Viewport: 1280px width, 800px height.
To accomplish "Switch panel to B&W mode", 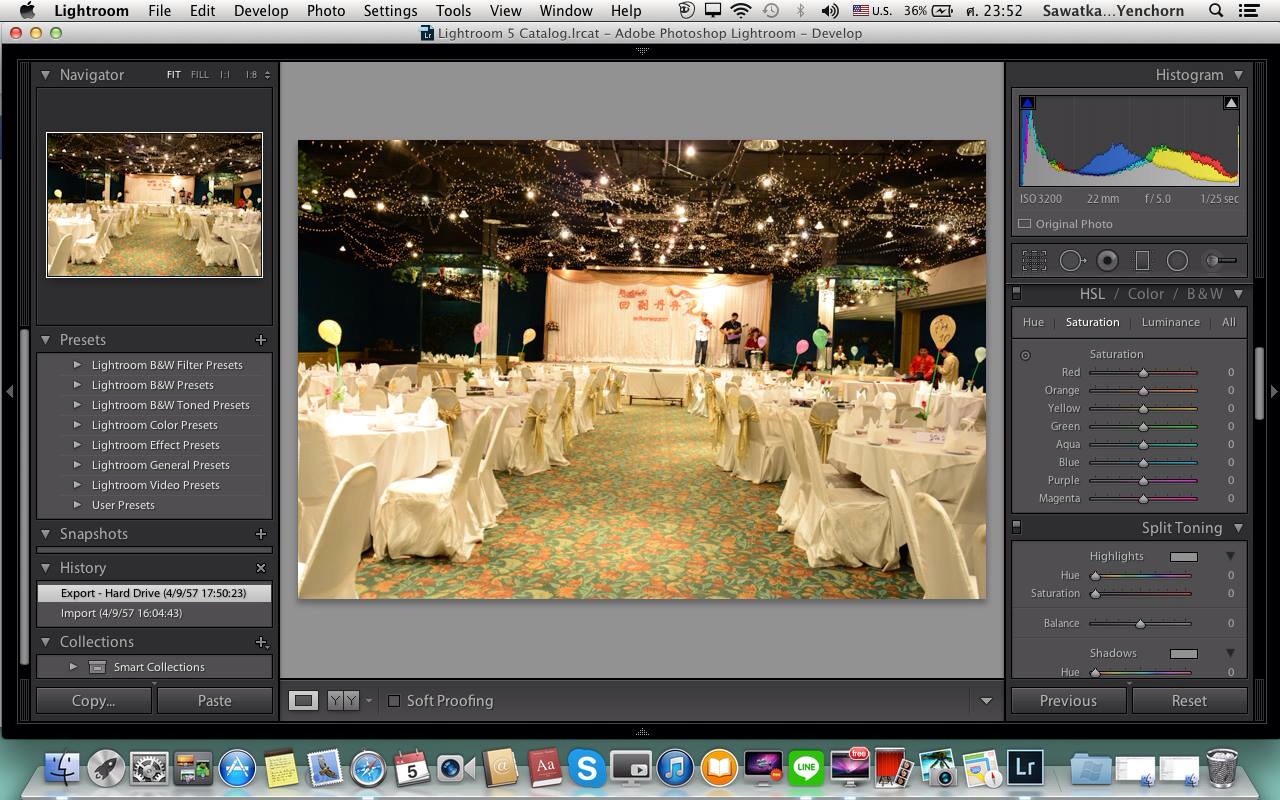I will click(x=1205, y=294).
